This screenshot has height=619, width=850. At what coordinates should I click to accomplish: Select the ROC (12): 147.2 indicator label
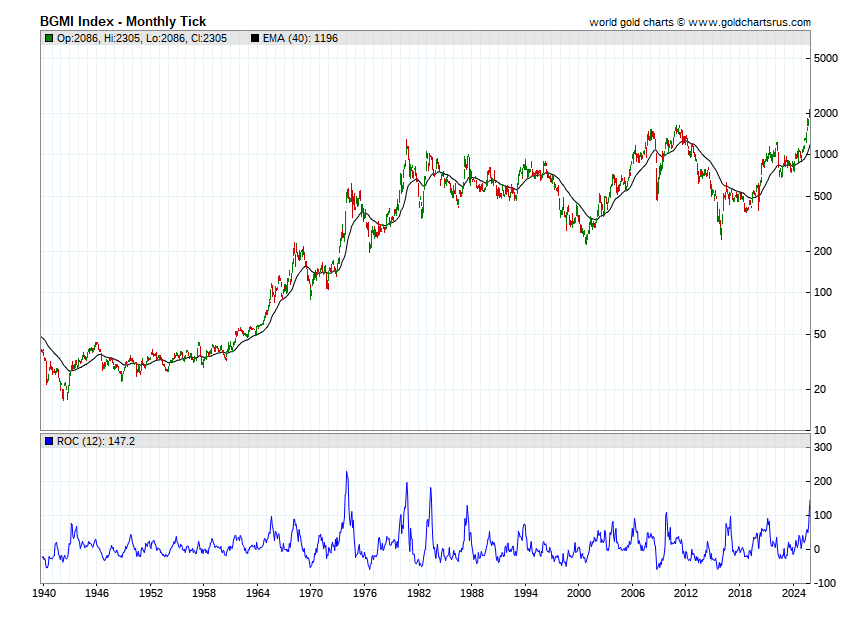[x=95, y=440]
